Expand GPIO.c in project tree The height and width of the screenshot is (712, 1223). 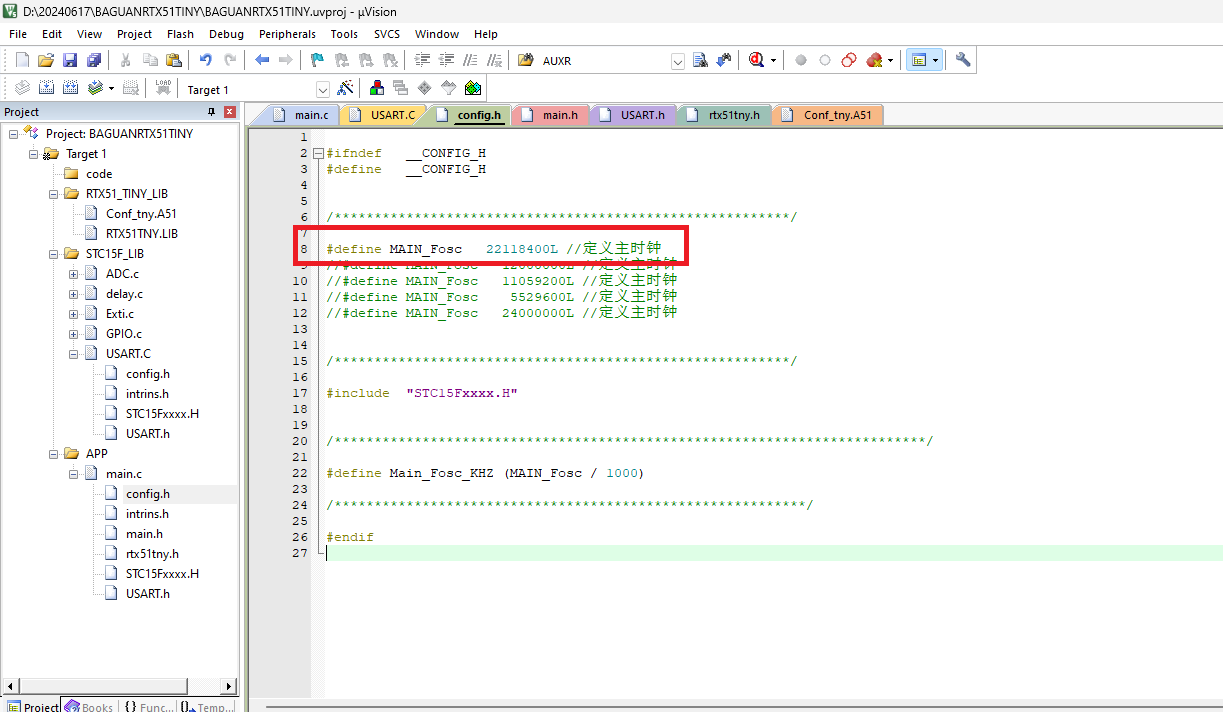point(73,333)
